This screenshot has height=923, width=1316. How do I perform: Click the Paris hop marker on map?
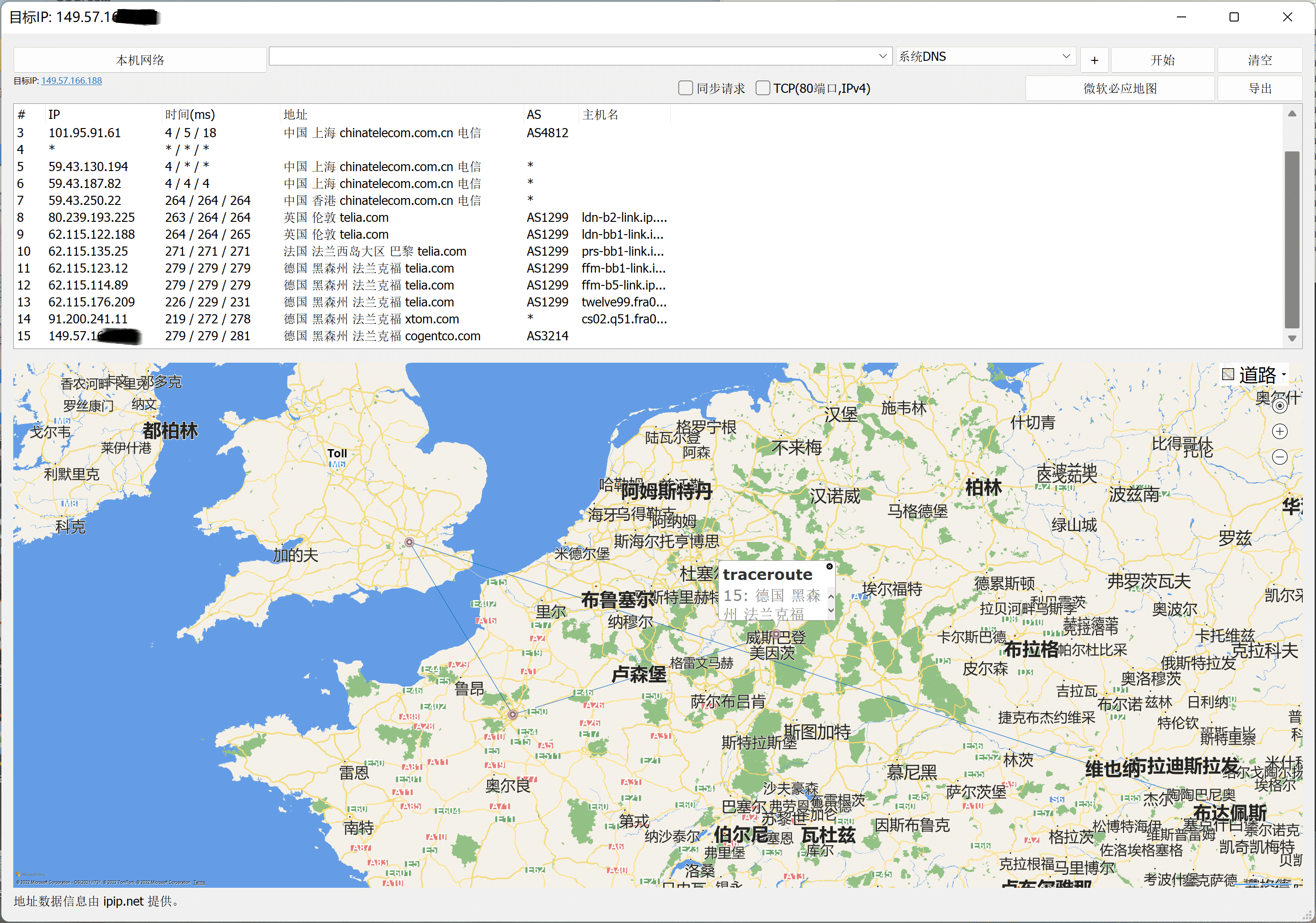(x=512, y=714)
